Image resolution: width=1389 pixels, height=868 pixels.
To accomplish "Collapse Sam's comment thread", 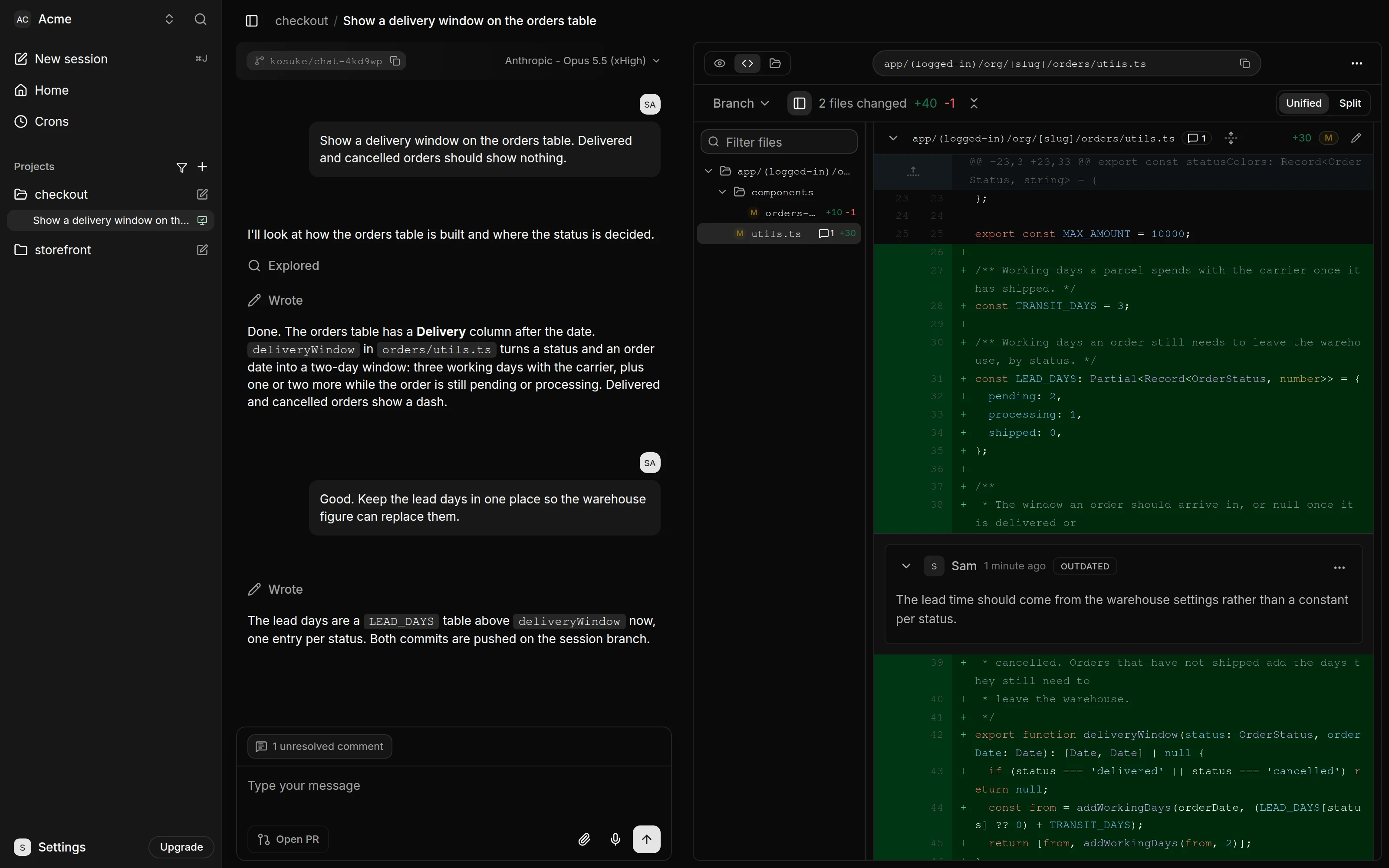I will 906,566.
